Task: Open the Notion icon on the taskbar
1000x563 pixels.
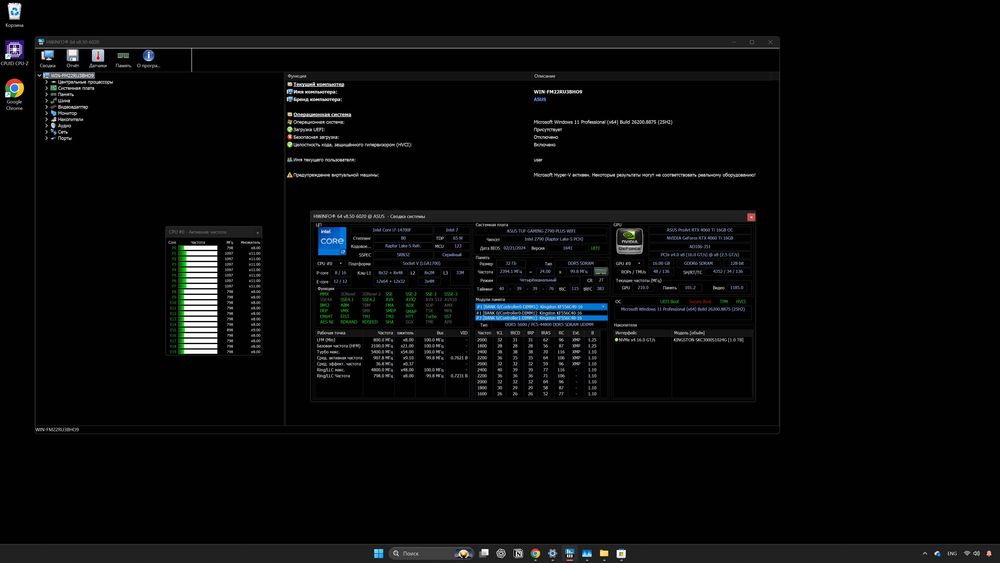Action: coord(518,553)
